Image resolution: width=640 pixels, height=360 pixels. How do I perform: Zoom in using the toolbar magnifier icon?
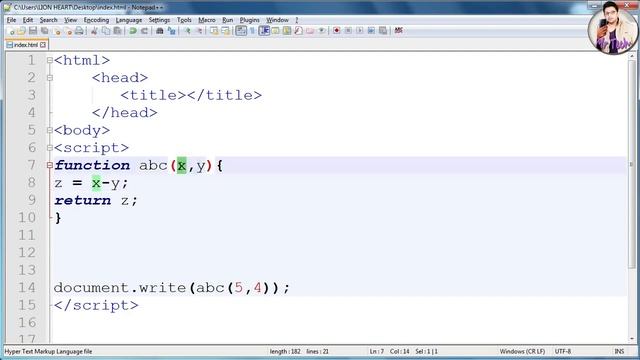[x=187, y=31]
